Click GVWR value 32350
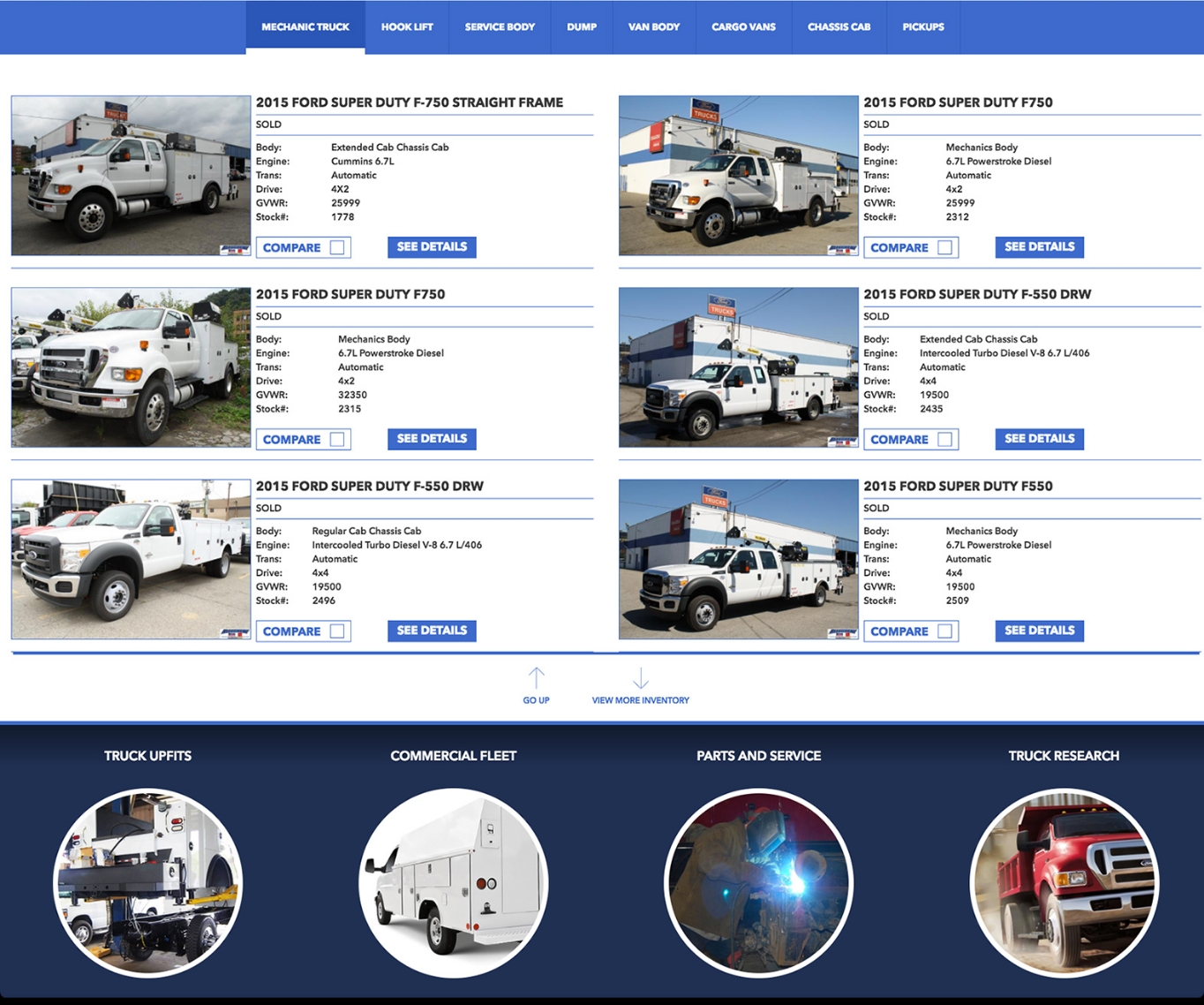The image size is (1204, 1005). click(352, 395)
